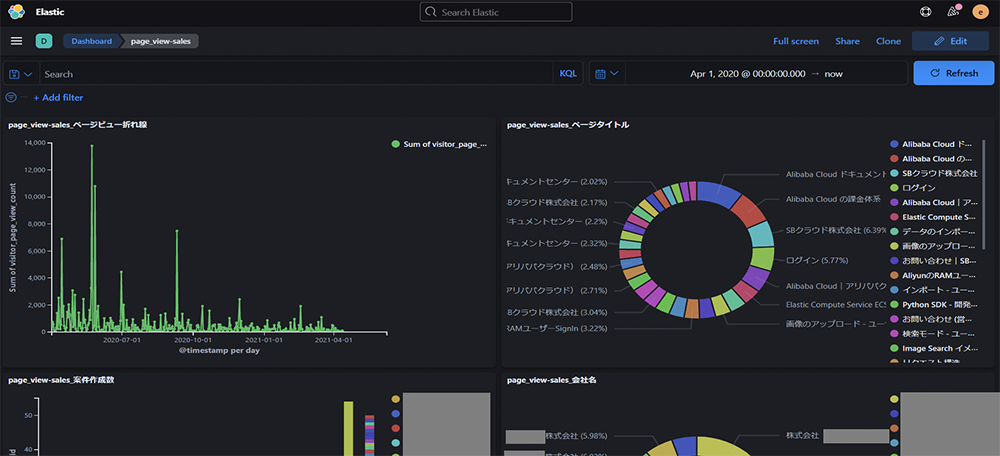Open the filter options circle icon
This screenshot has height=456, width=1000.
point(11,98)
